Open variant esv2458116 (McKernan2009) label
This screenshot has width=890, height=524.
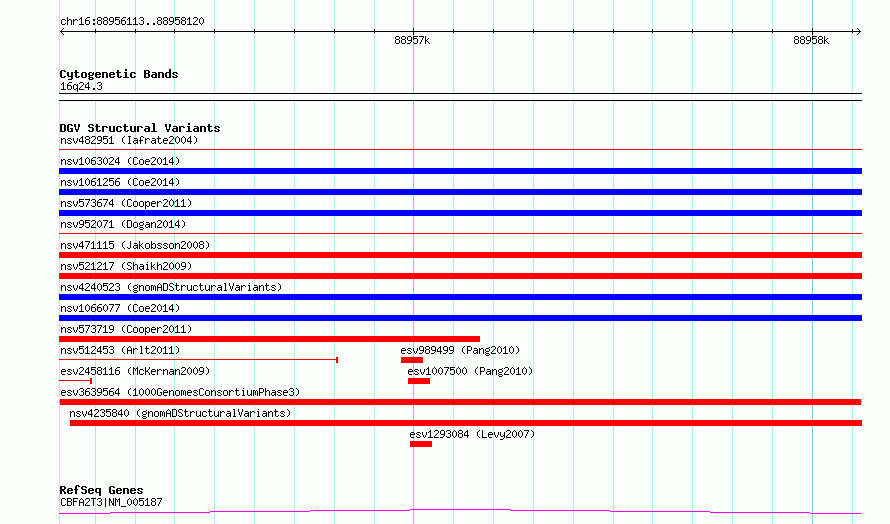135,371
